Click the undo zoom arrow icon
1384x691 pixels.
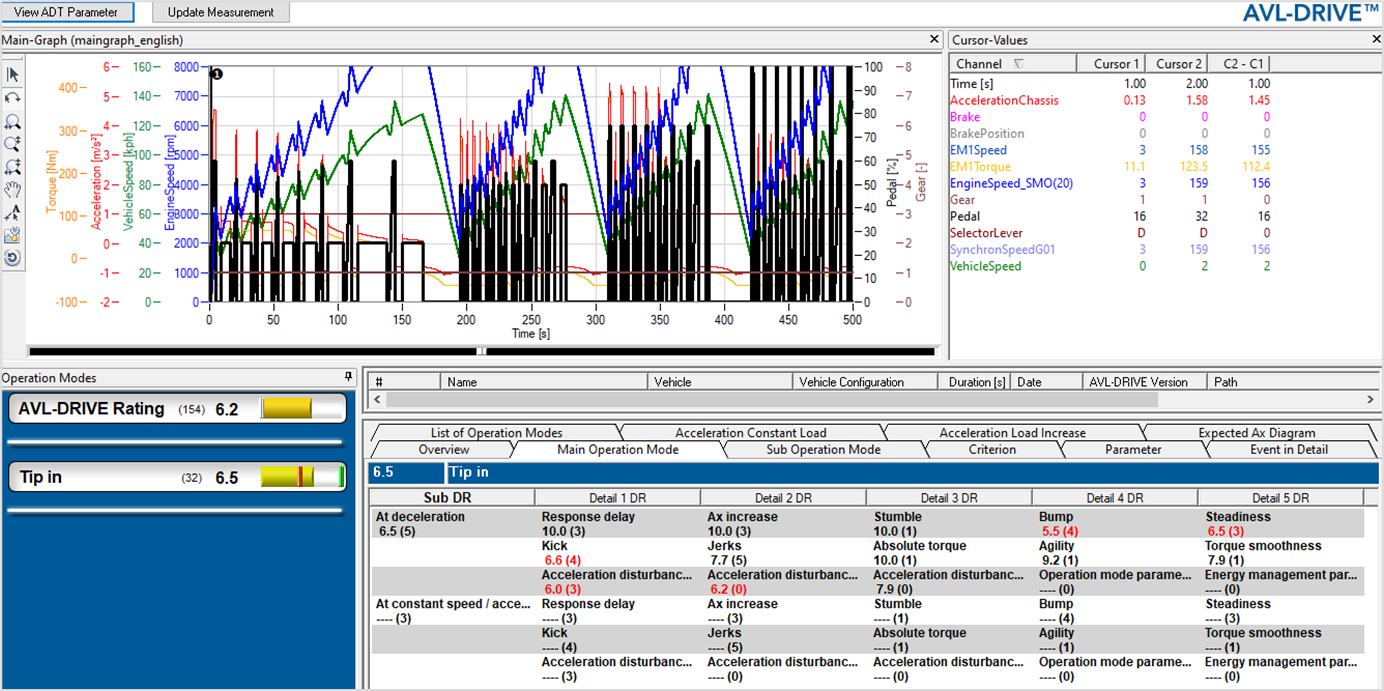[x=13, y=97]
